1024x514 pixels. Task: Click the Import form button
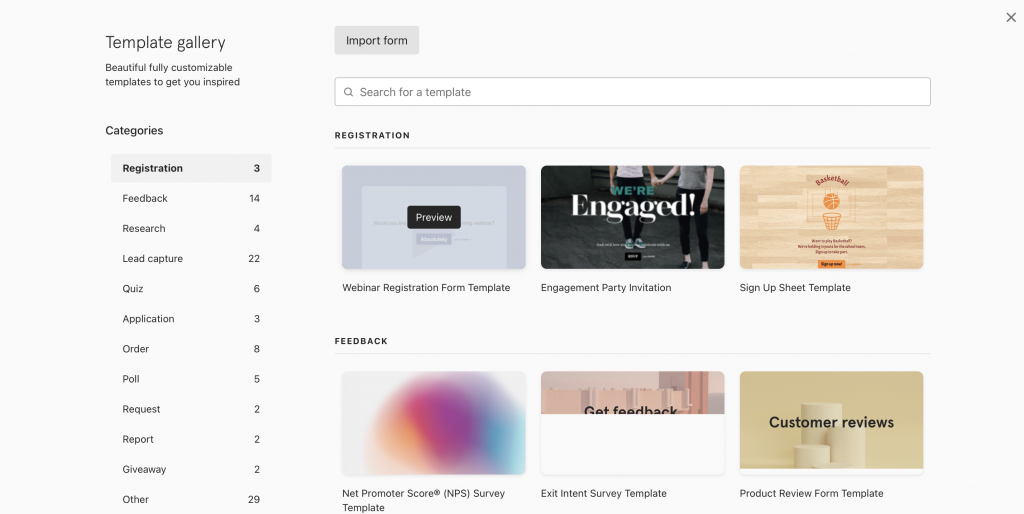tap(376, 41)
